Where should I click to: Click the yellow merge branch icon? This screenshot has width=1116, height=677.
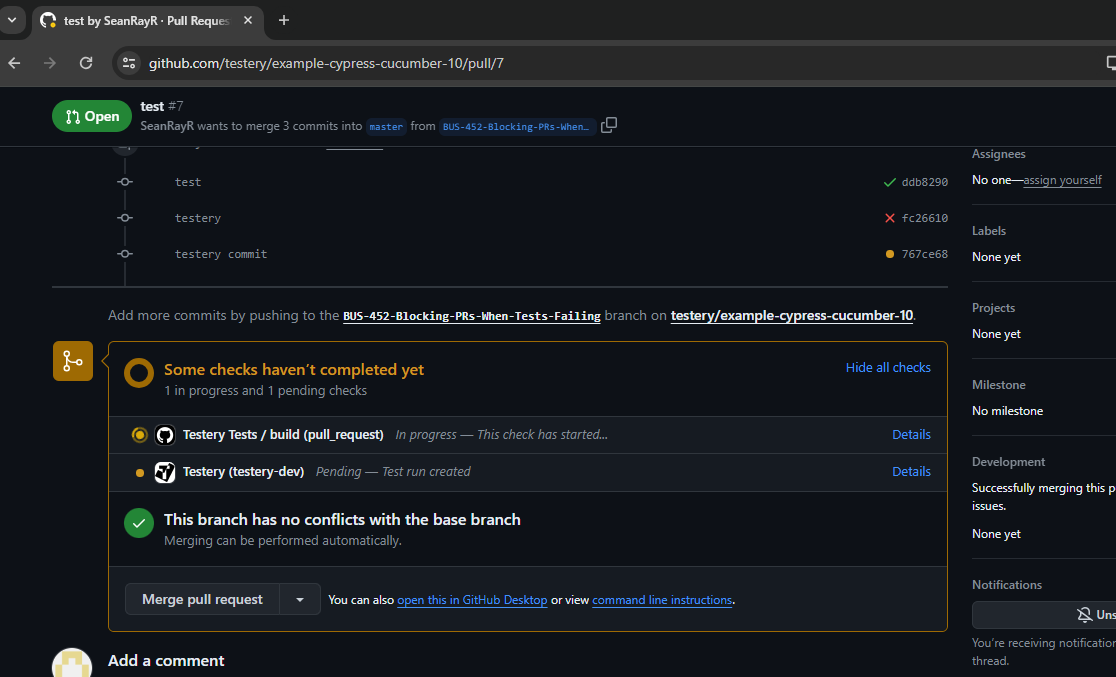tap(73, 361)
